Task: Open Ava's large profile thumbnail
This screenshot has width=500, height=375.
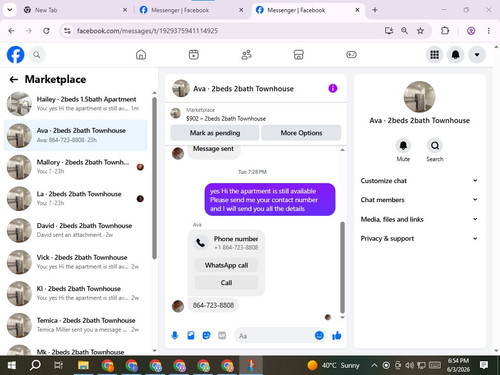Action: pos(419,97)
